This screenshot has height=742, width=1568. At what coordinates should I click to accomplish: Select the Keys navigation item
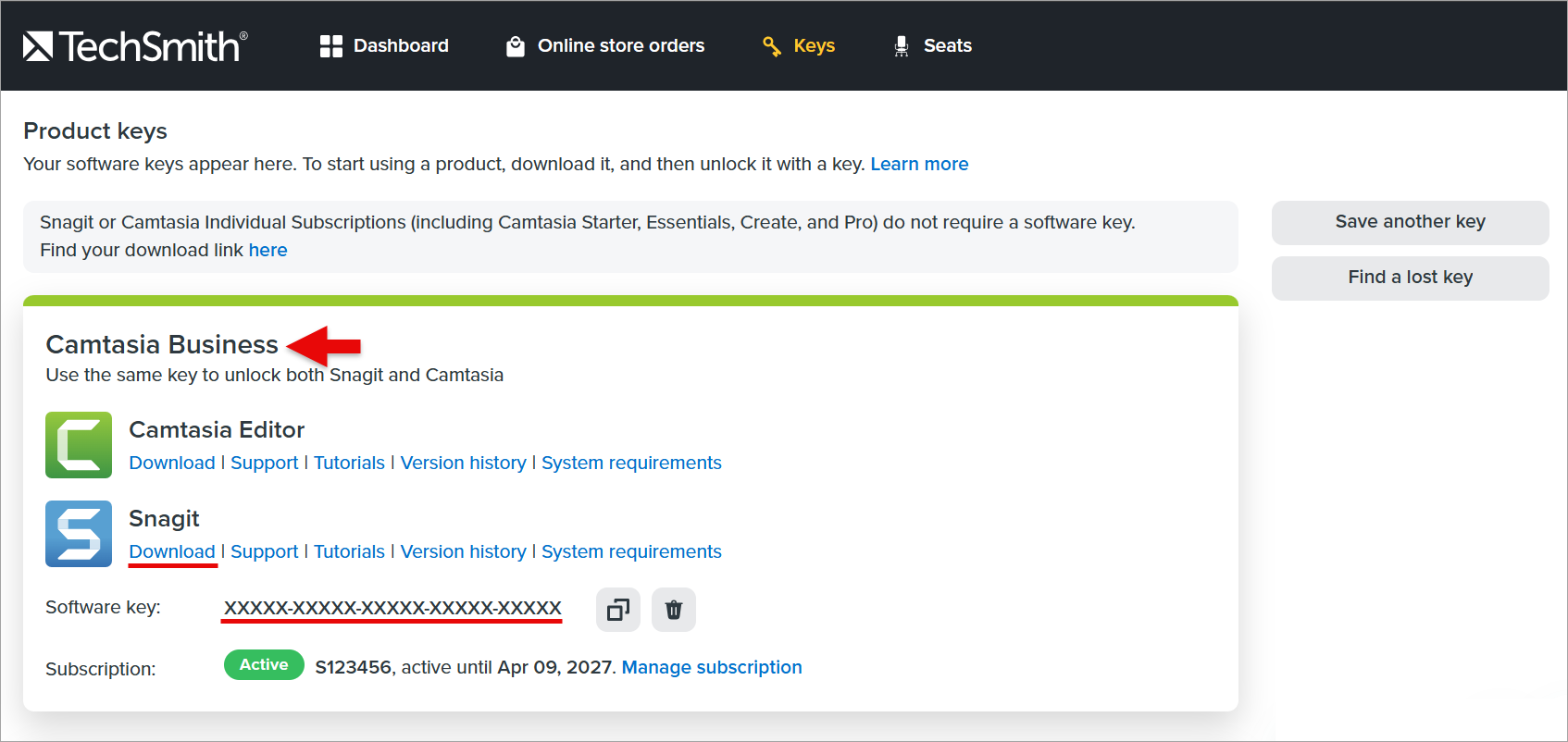[799, 46]
